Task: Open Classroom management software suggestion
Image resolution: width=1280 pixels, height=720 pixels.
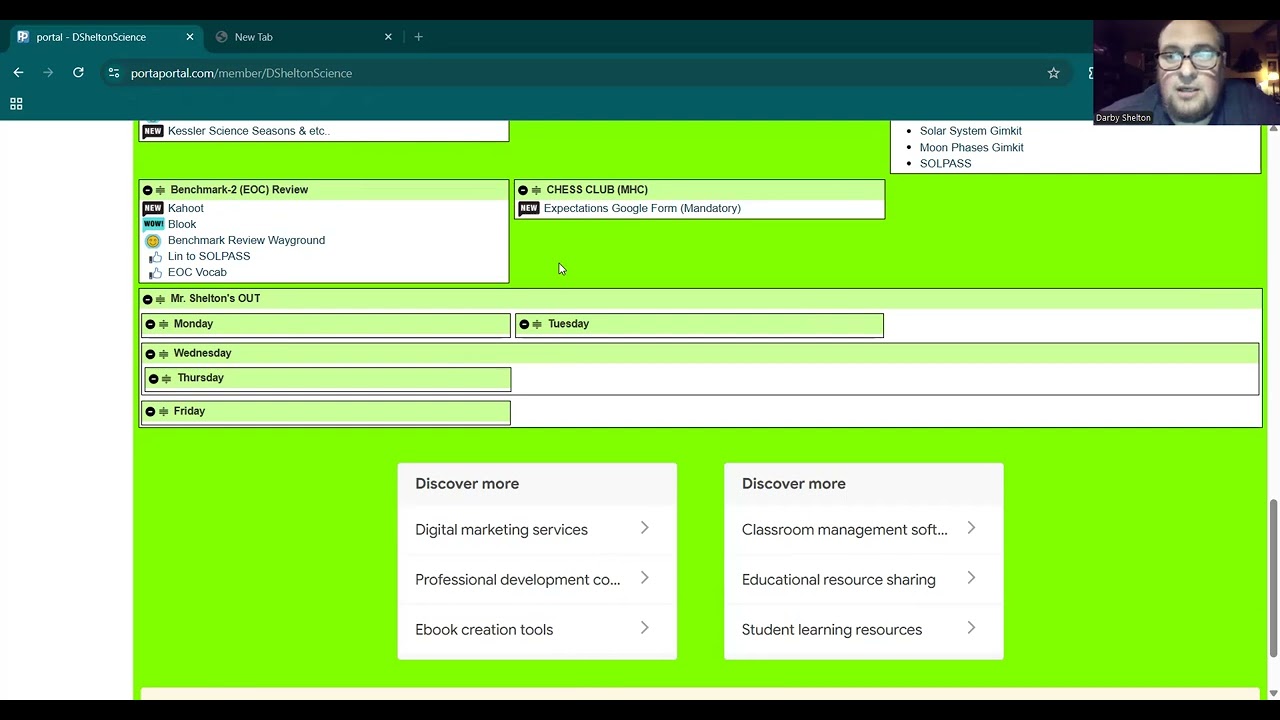Action: point(864,530)
